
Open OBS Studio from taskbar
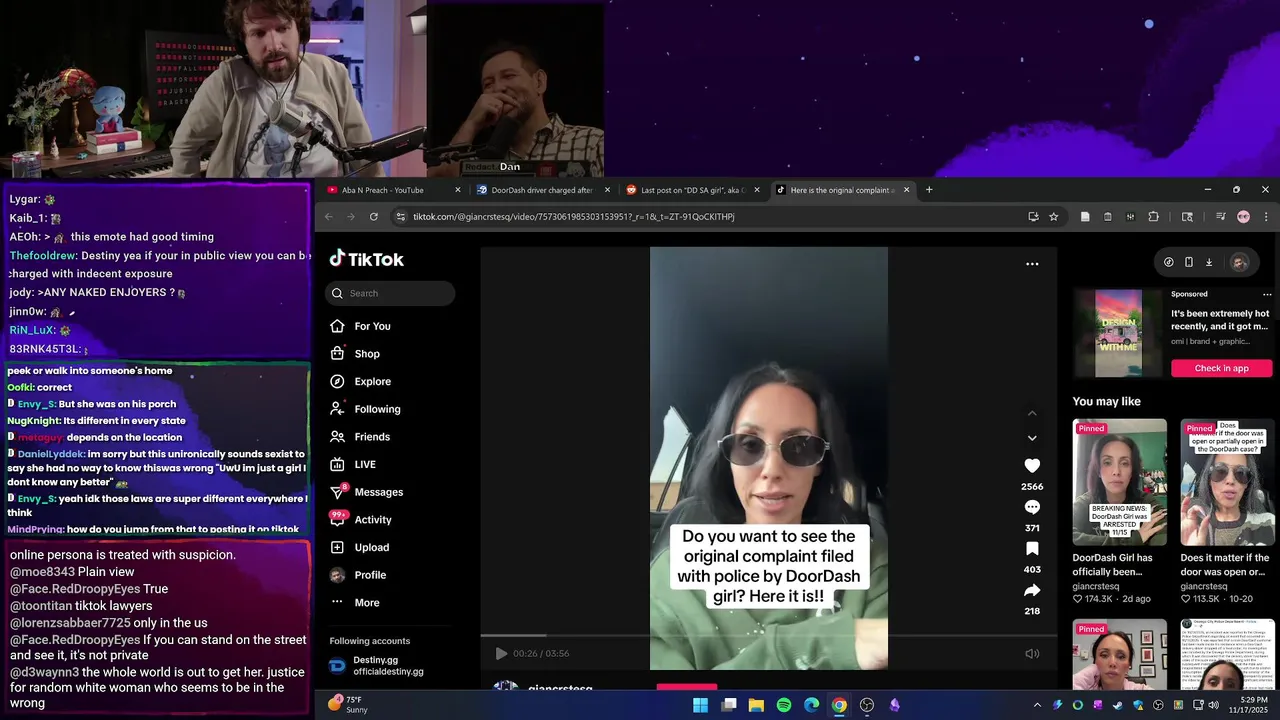tap(867, 705)
